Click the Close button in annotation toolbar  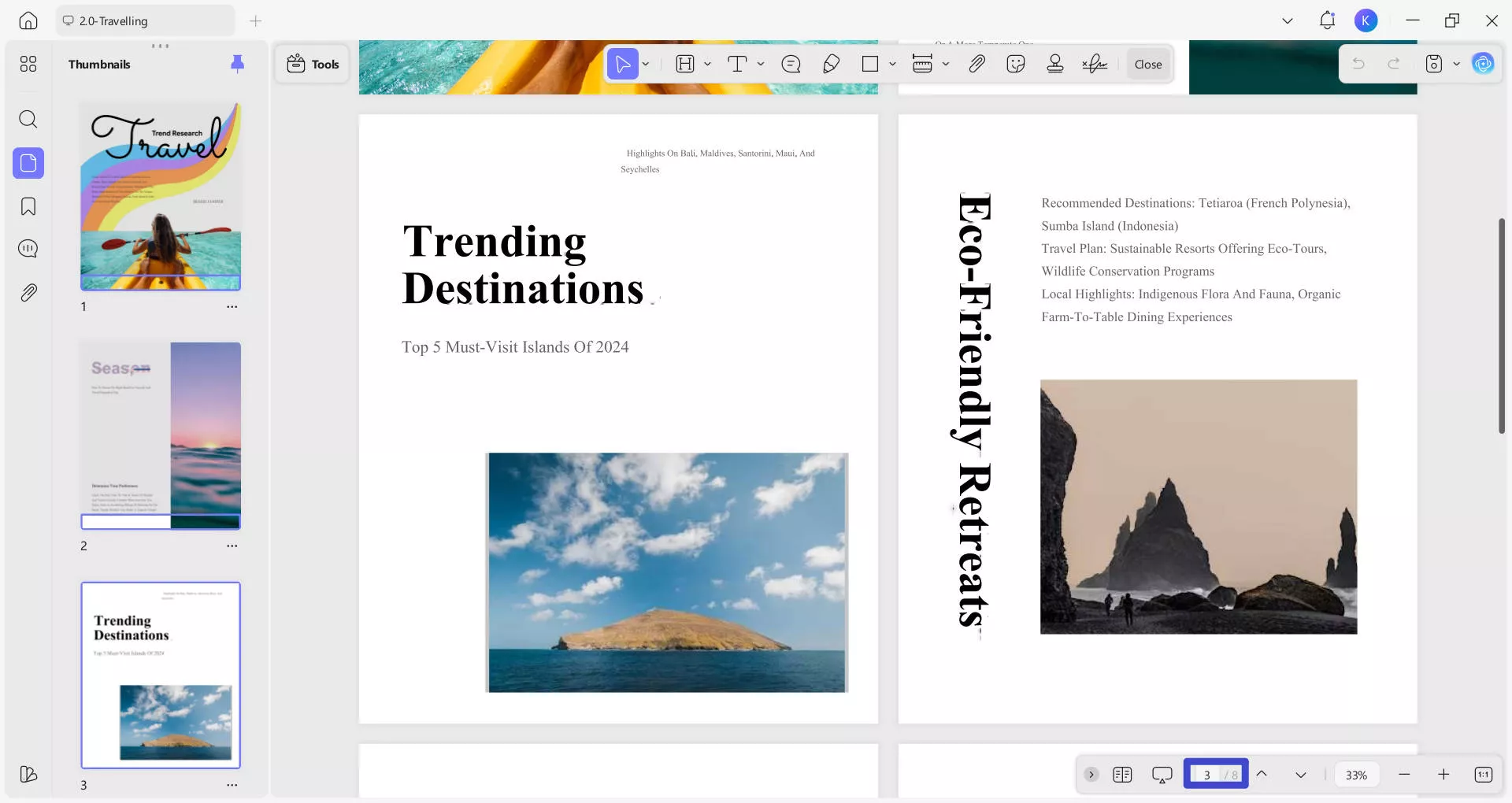[1147, 64]
